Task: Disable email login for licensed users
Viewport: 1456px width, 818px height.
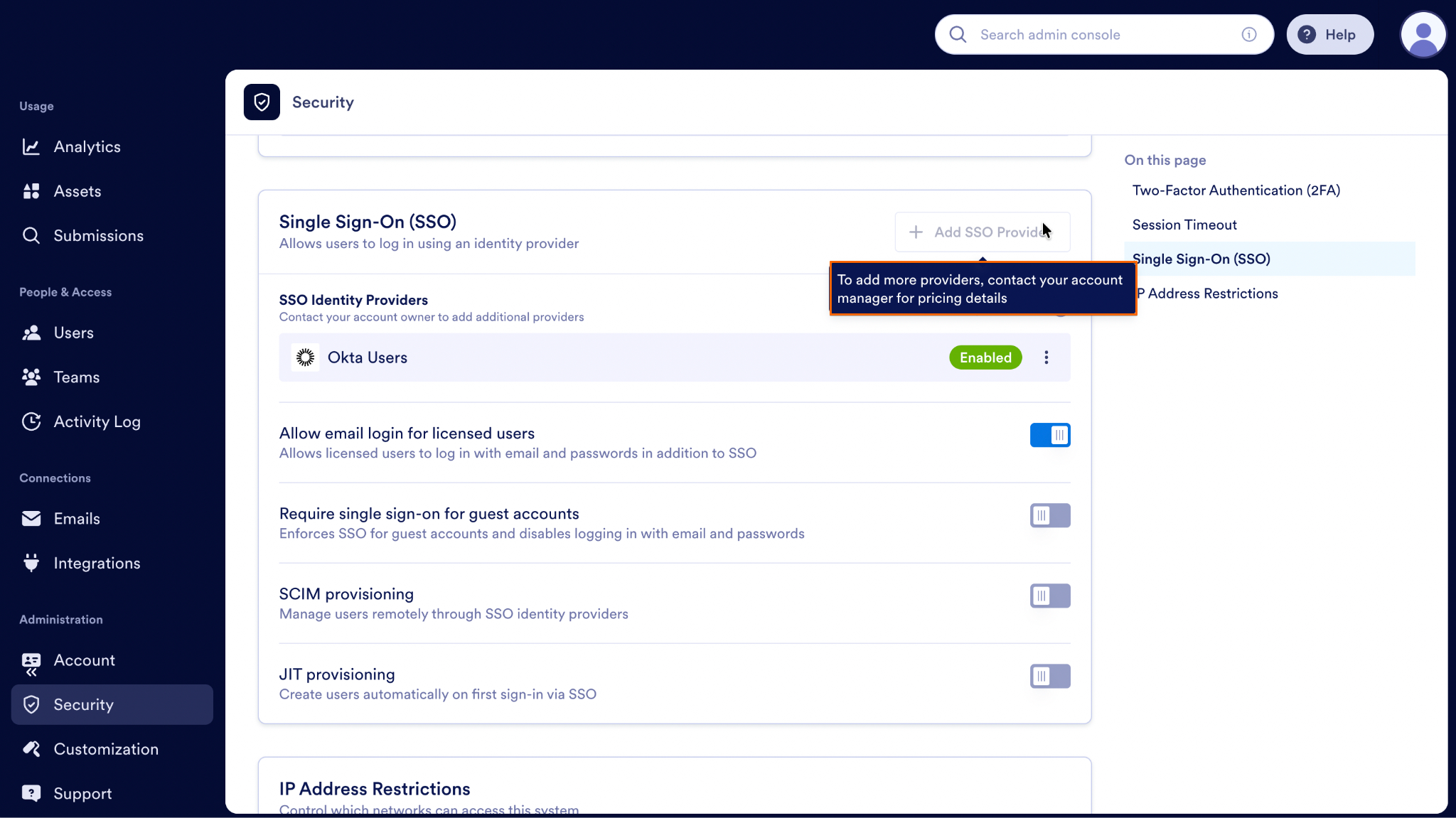Action: pos(1051,435)
